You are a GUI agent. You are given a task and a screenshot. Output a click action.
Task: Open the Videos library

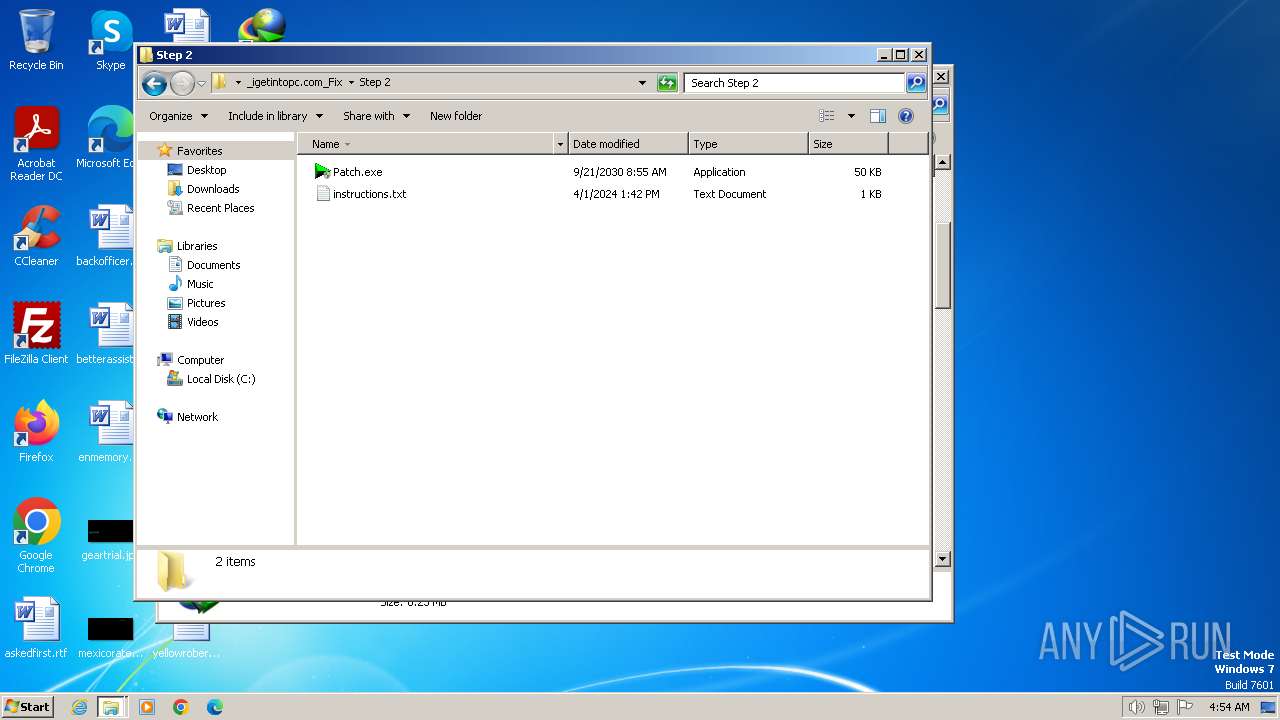202,322
